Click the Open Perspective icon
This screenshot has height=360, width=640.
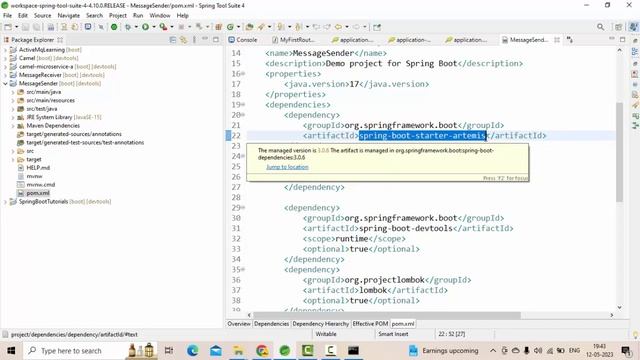[x=618, y=27]
